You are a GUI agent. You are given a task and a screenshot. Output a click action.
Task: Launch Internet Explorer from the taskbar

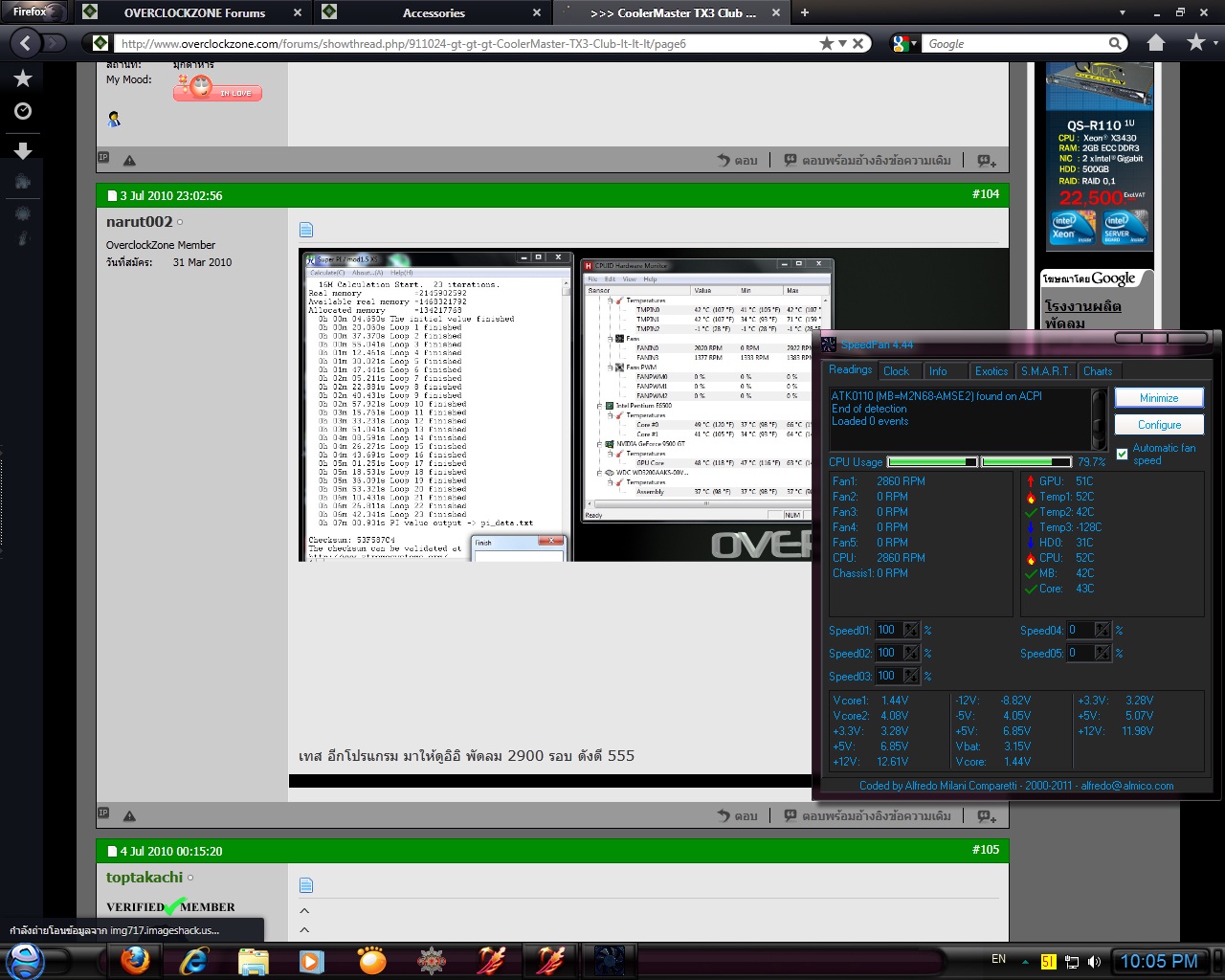(194, 960)
